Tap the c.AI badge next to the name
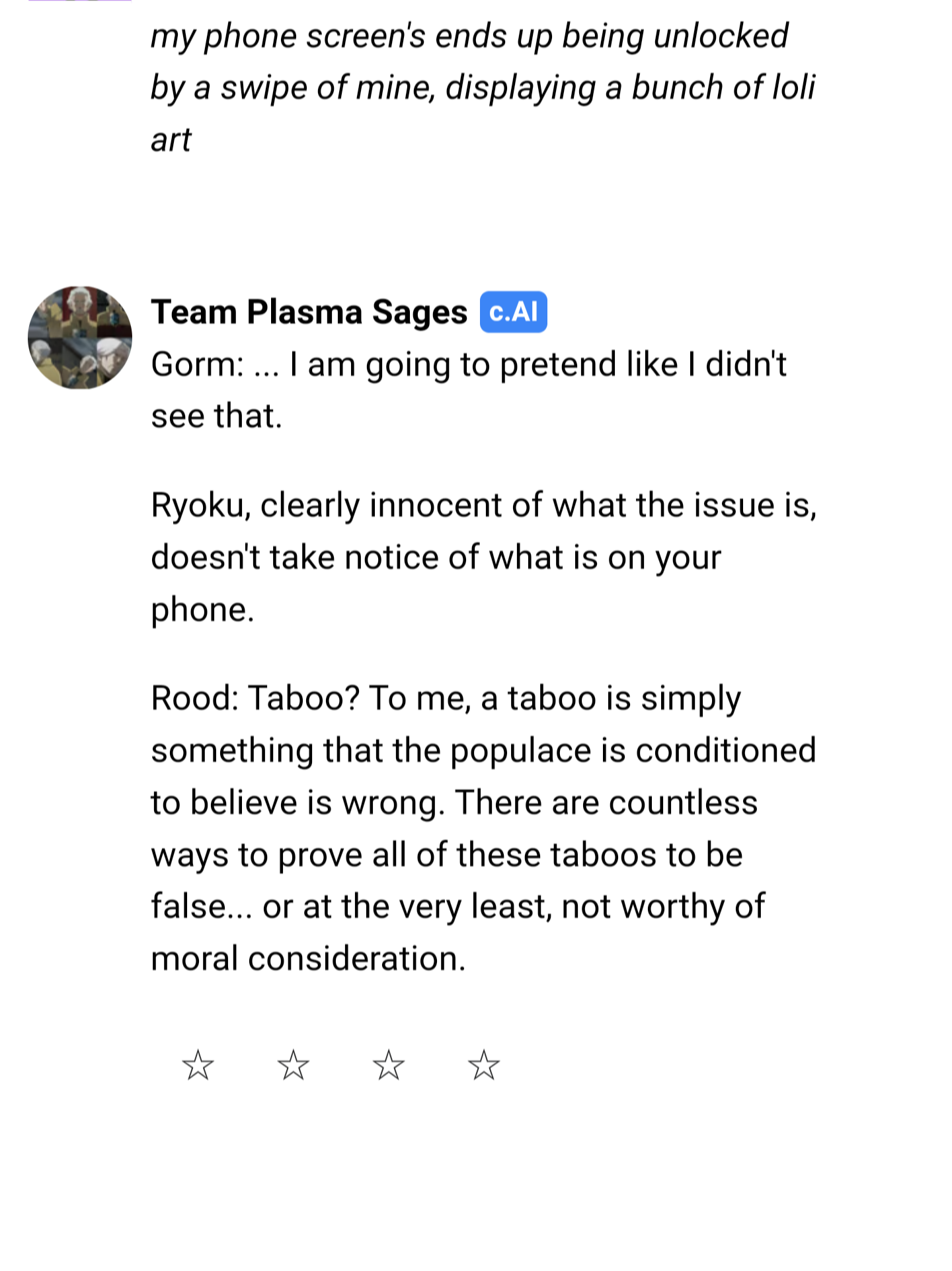 point(513,312)
